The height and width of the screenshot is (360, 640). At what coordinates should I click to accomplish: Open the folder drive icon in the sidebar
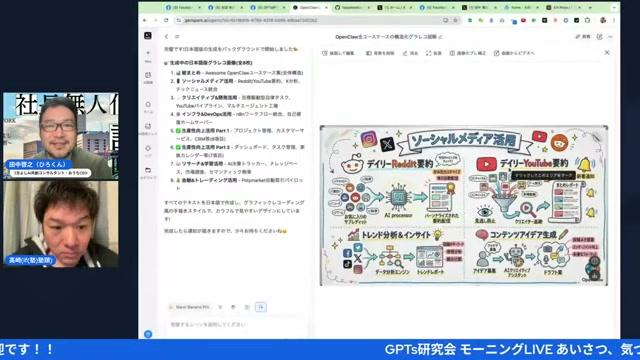[x=148, y=170]
